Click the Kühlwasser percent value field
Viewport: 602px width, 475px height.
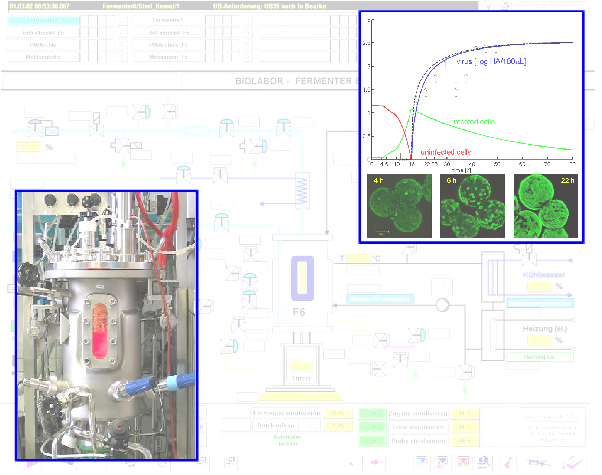539,286
